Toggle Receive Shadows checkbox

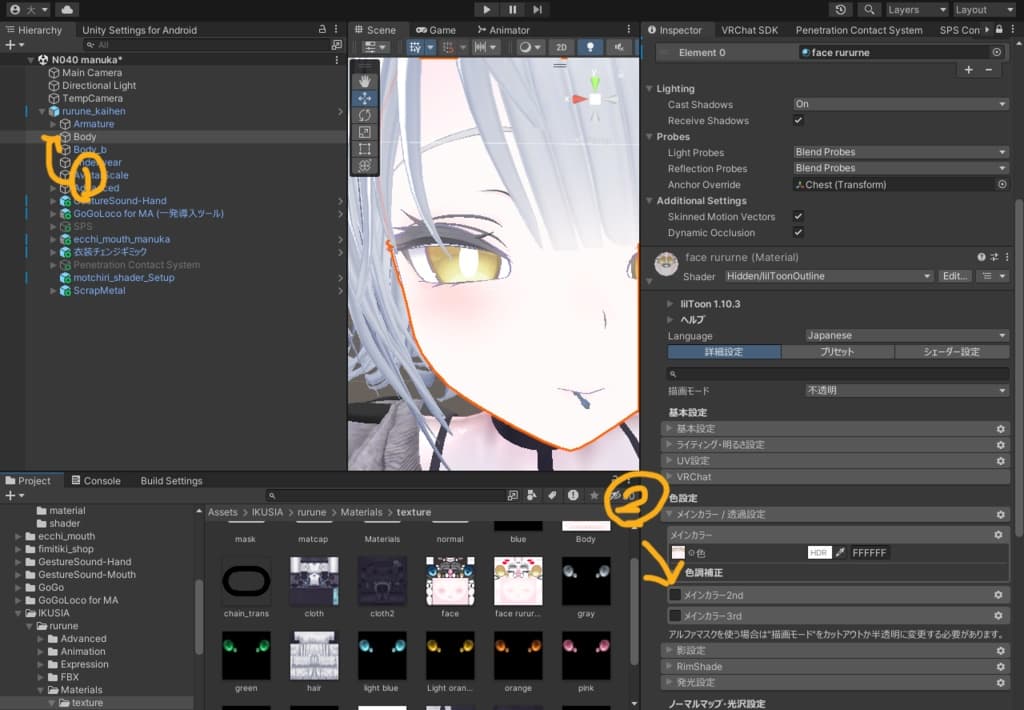(798, 120)
